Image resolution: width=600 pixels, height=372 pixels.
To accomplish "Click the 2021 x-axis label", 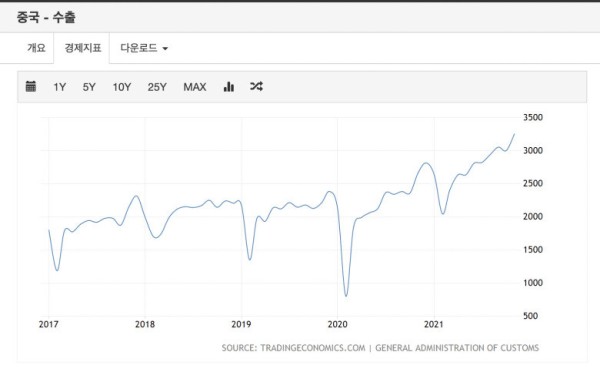I will (434, 324).
